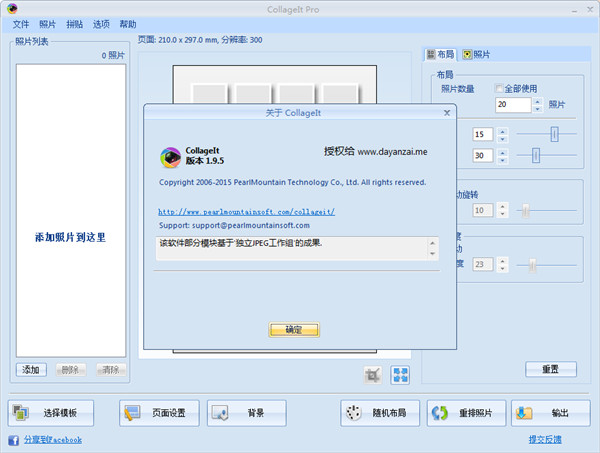
Task: Switch to the 布局 tab
Action: tap(440, 55)
